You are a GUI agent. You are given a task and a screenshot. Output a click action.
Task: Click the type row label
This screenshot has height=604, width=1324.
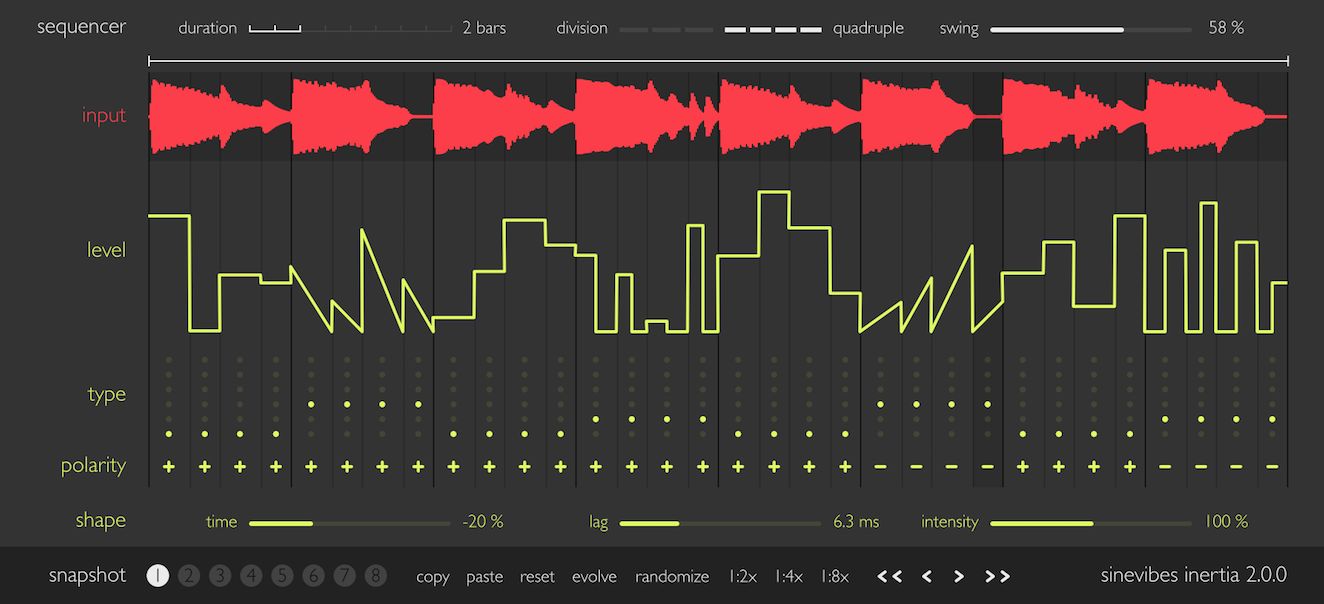(107, 394)
